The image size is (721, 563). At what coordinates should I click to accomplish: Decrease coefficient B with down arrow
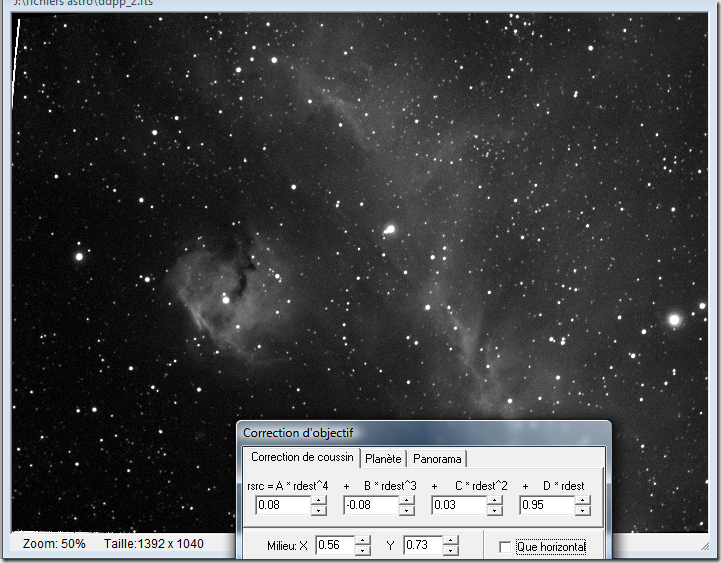[x=407, y=510]
